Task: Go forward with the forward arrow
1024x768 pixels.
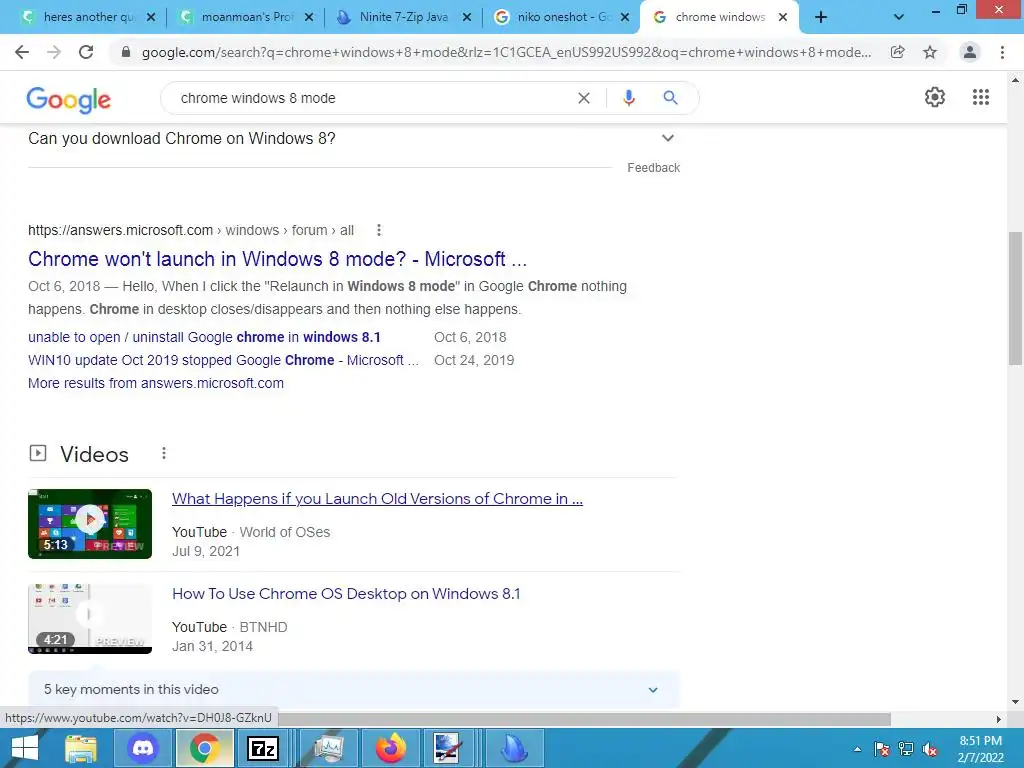Action: [x=54, y=52]
